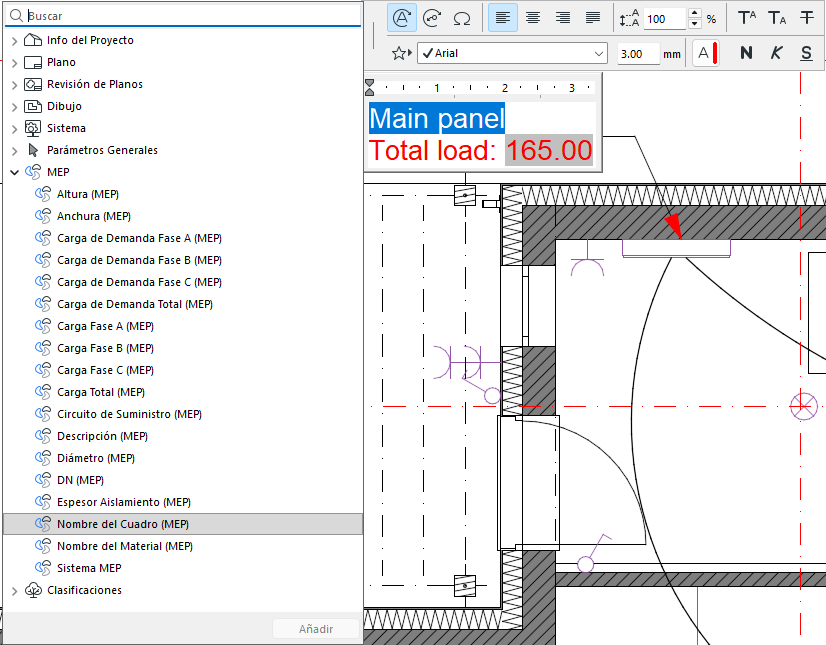Click the MEP category icon
This screenshot has width=826, height=645.
click(x=33, y=172)
